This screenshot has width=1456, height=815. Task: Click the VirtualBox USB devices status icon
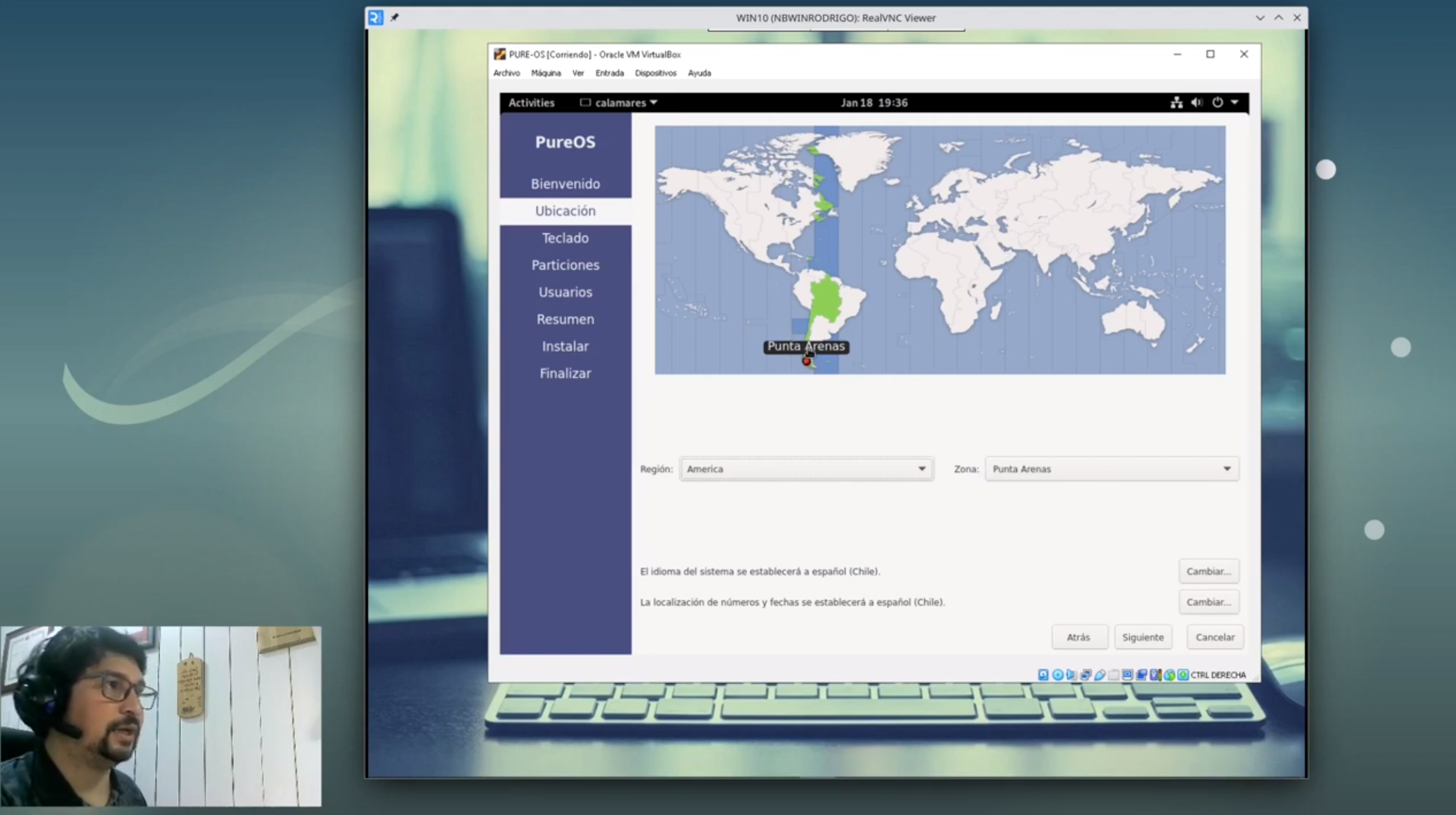coord(1099,675)
